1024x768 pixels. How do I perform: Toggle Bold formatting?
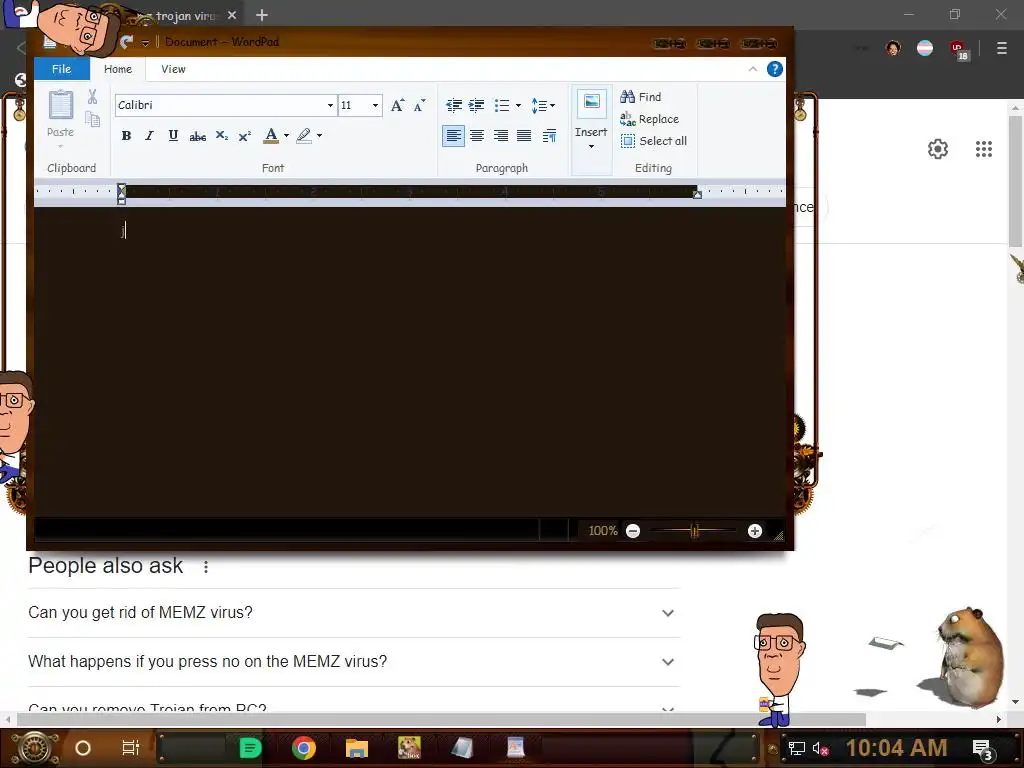[x=126, y=136]
